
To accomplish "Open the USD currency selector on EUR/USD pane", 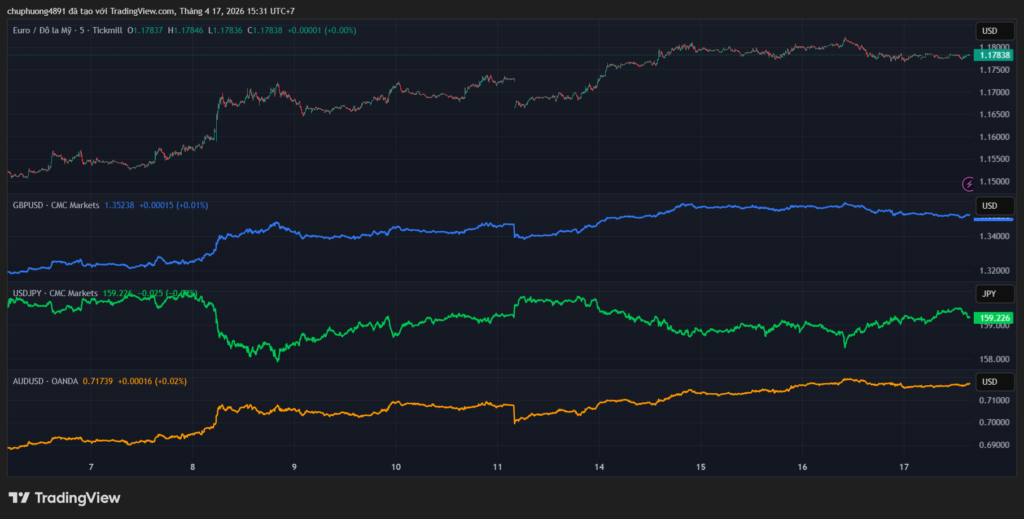I will (990, 31).
